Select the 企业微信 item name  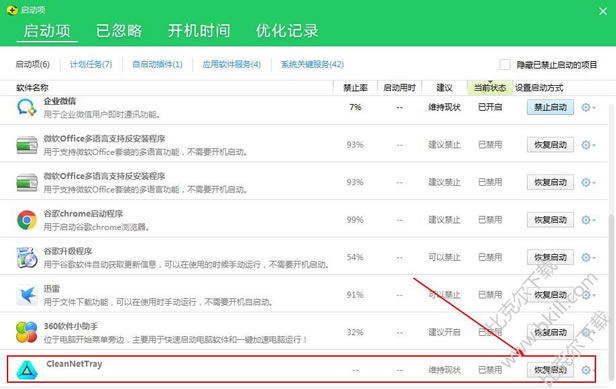point(60,101)
